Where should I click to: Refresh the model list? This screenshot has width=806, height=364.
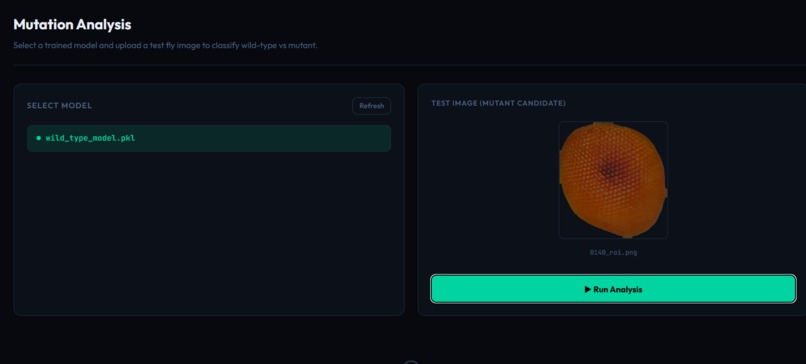(372, 106)
